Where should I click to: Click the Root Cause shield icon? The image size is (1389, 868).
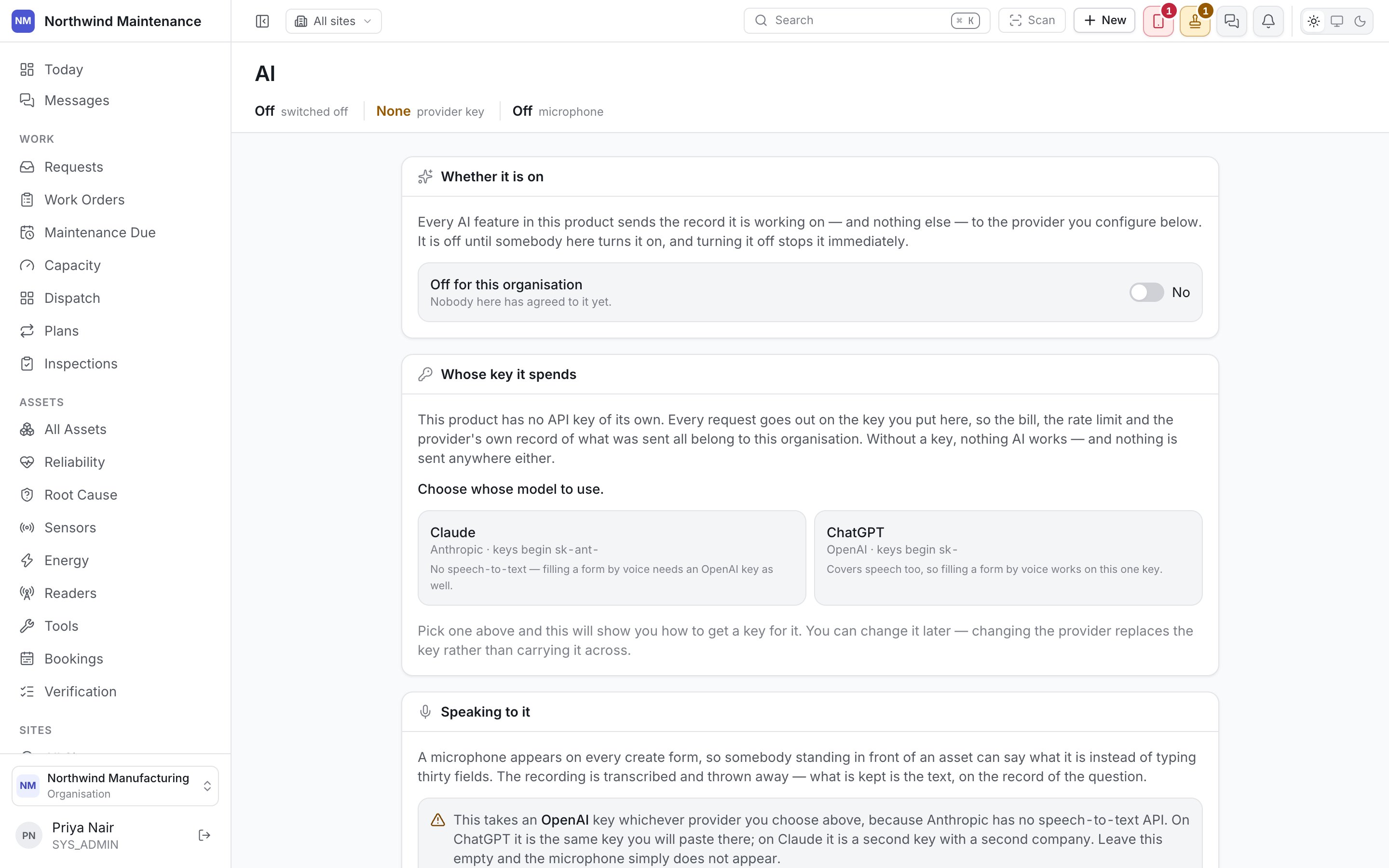27,495
